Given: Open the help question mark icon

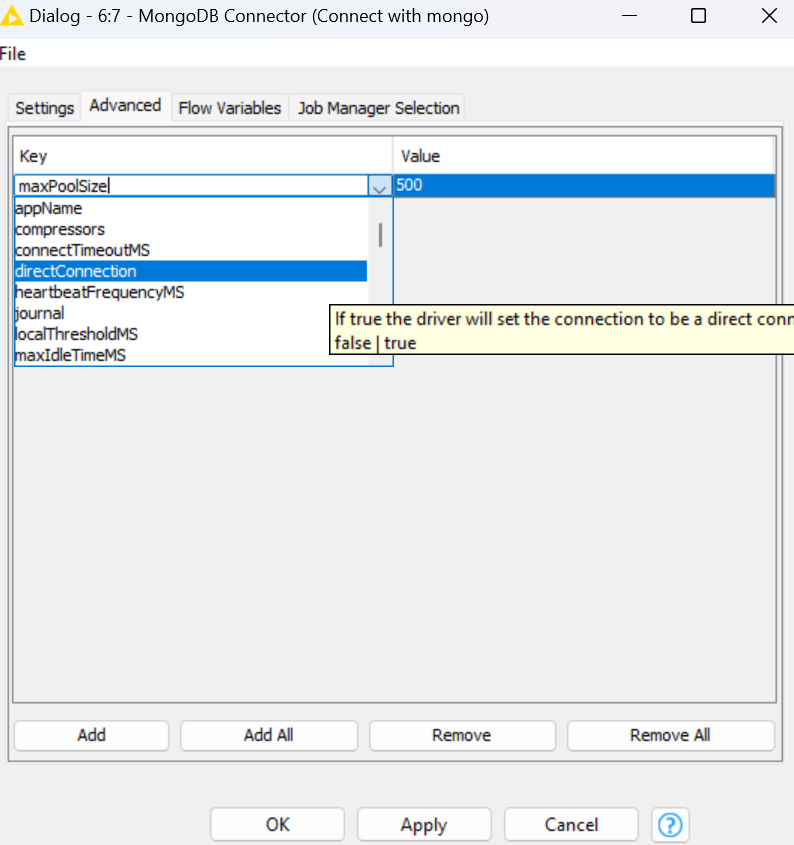Looking at the screenshot, I should click(x=670, y=825).
